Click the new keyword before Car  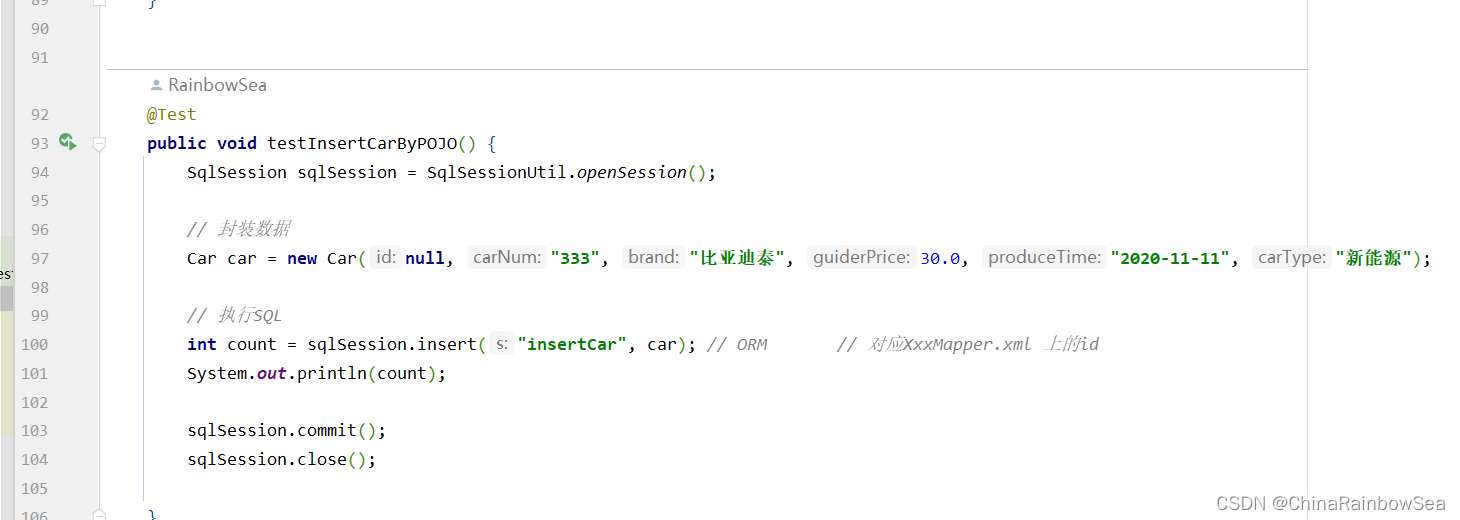tap(302, 258)
